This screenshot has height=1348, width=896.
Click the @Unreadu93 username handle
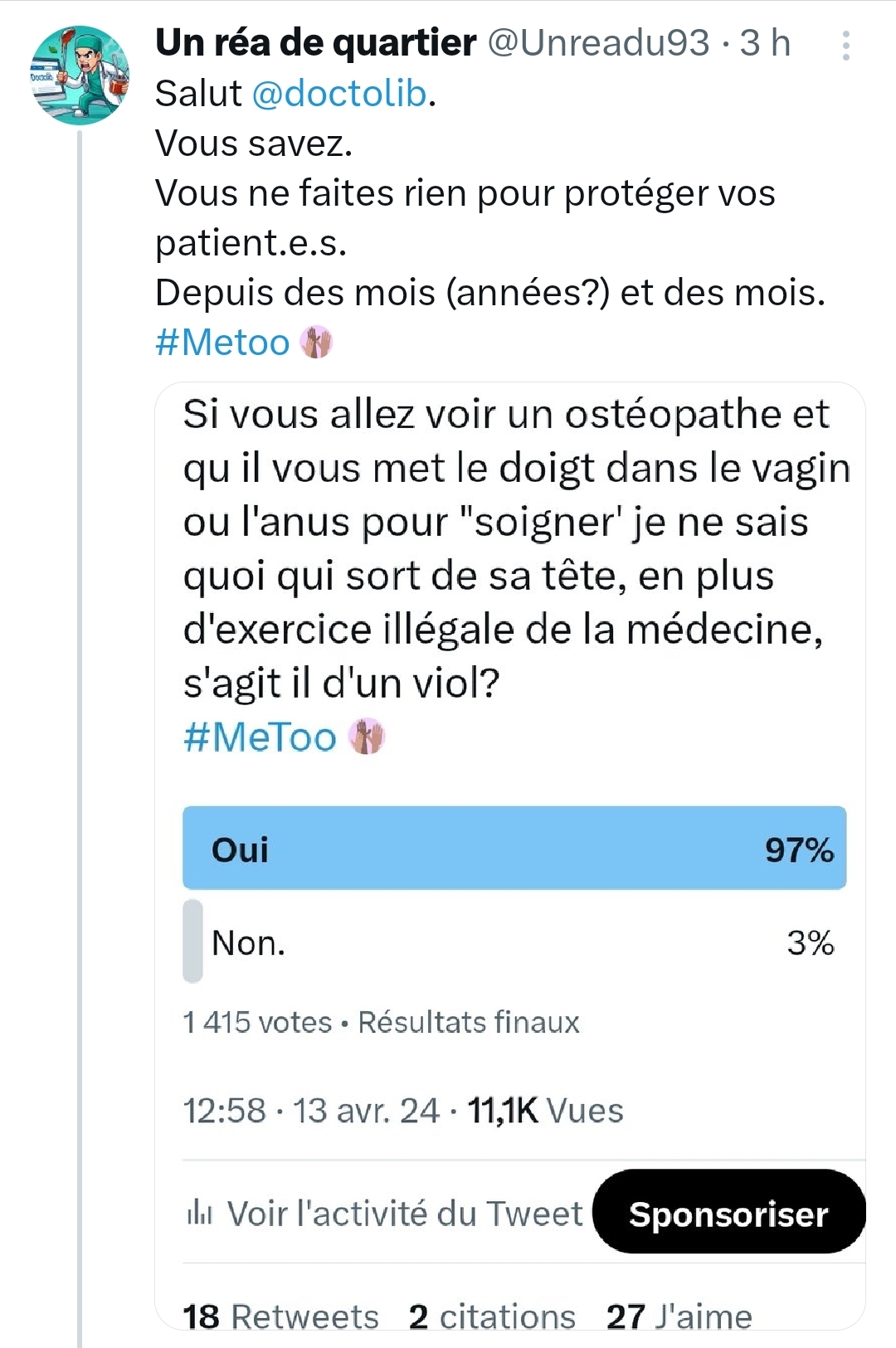point(598,43)
